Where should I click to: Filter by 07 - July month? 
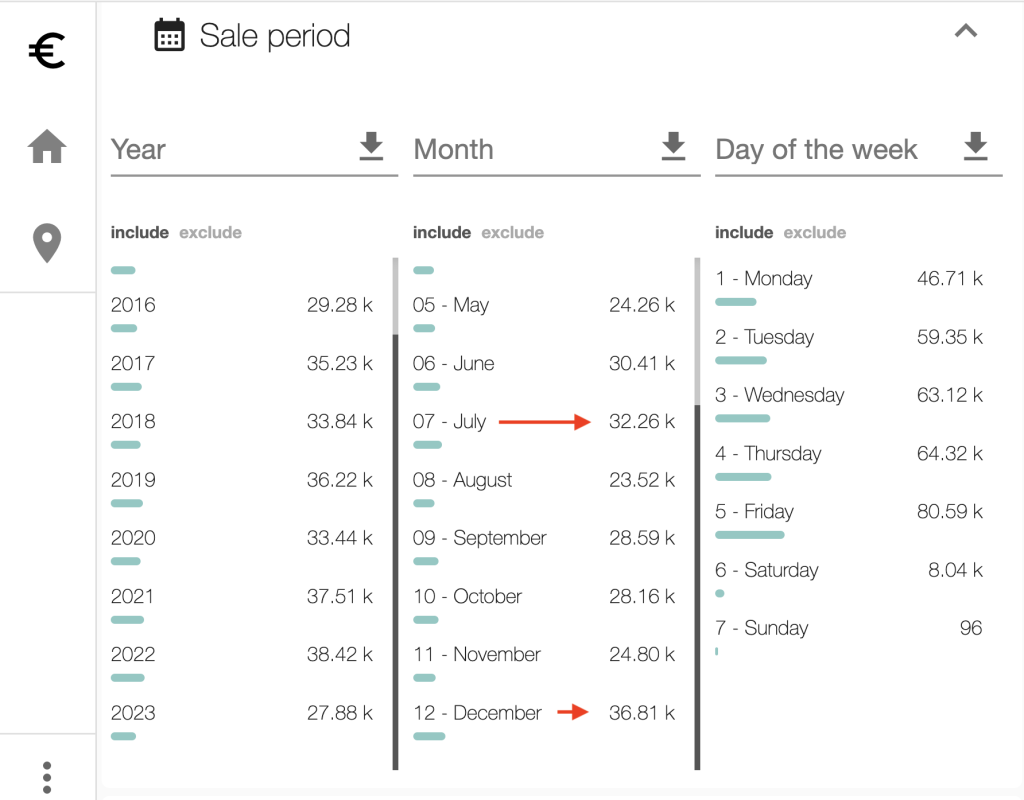(x=450, y=422)
